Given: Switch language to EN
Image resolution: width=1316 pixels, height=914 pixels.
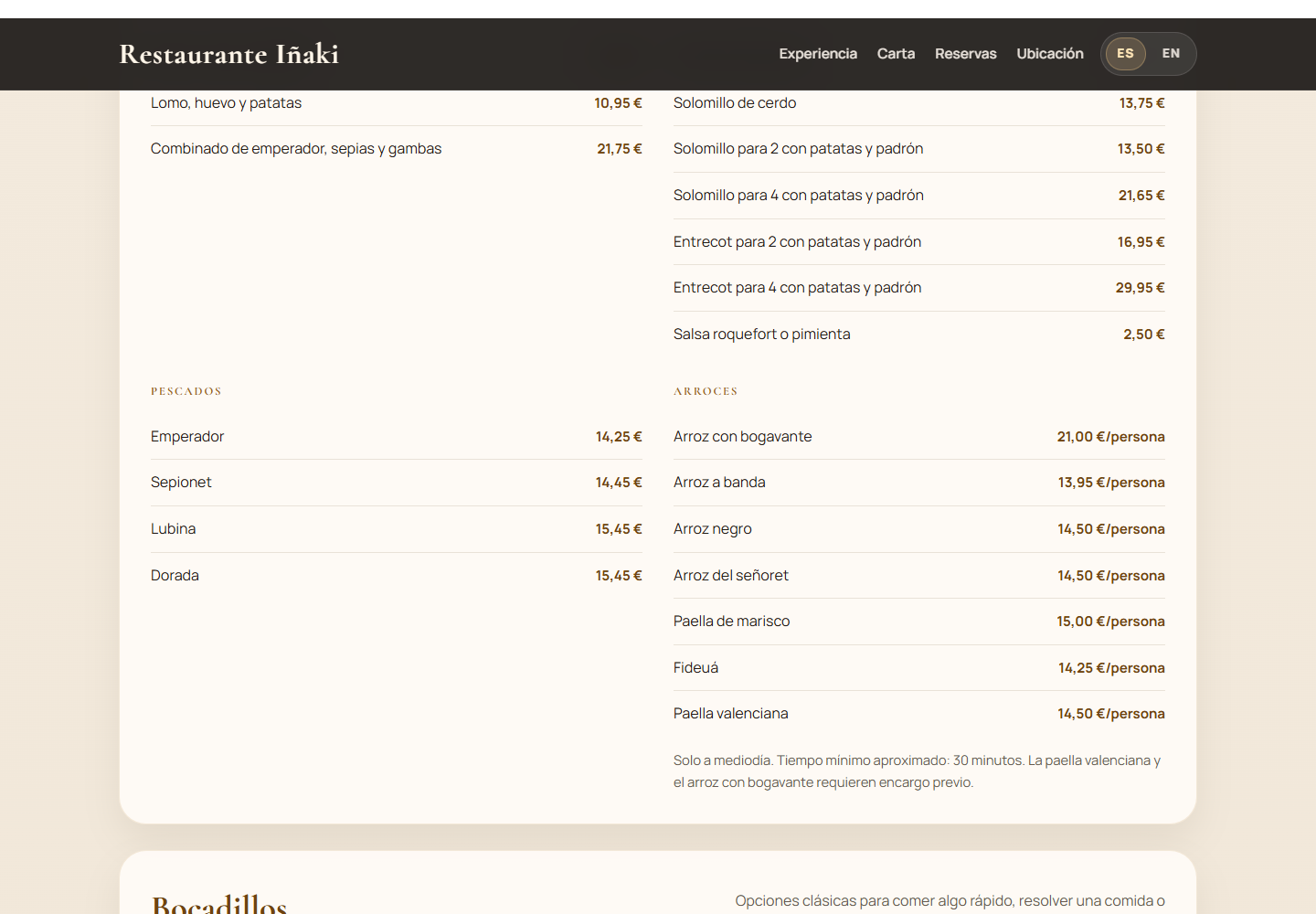Looking at the screenshot, I should [1171, 54].
